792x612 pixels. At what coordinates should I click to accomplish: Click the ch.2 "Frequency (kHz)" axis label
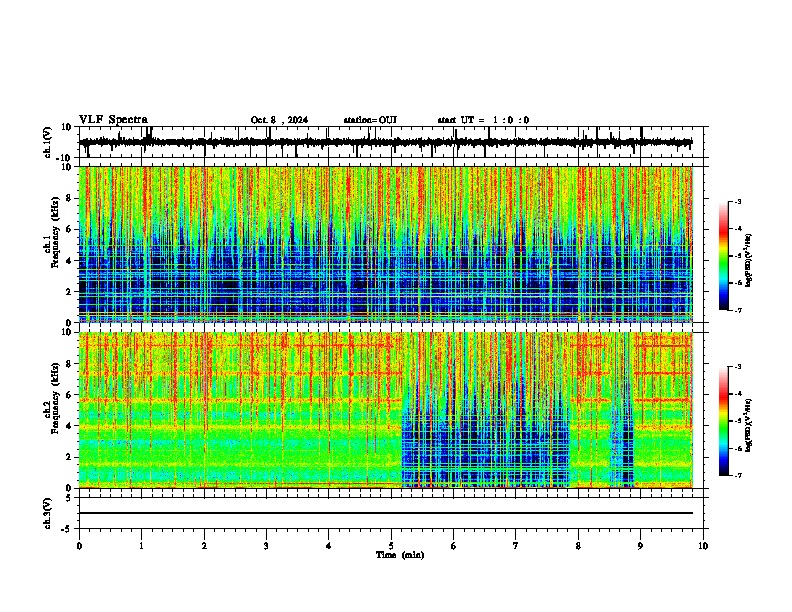coord(55,398)
